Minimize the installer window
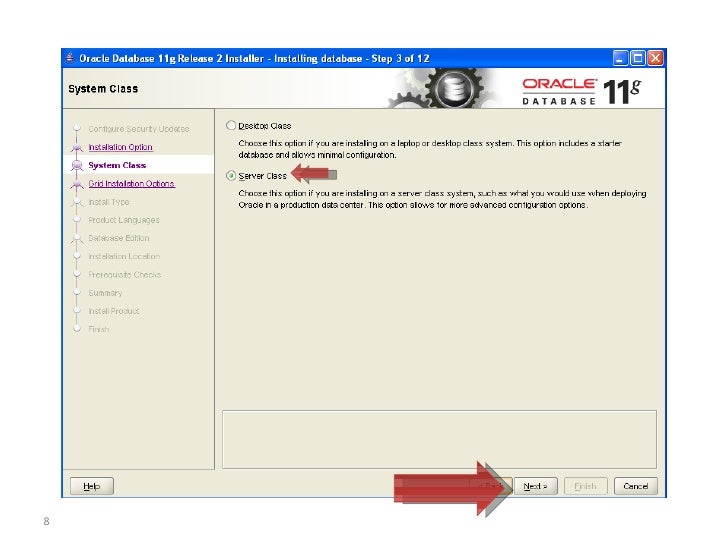Image resolution: width=728 pixels, height=546 pixels. tap(620, 58)
